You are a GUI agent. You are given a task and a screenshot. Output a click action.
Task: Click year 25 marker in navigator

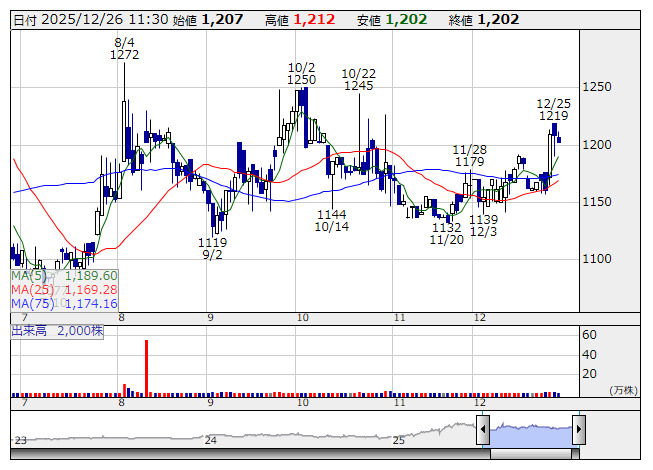(399, 440)
